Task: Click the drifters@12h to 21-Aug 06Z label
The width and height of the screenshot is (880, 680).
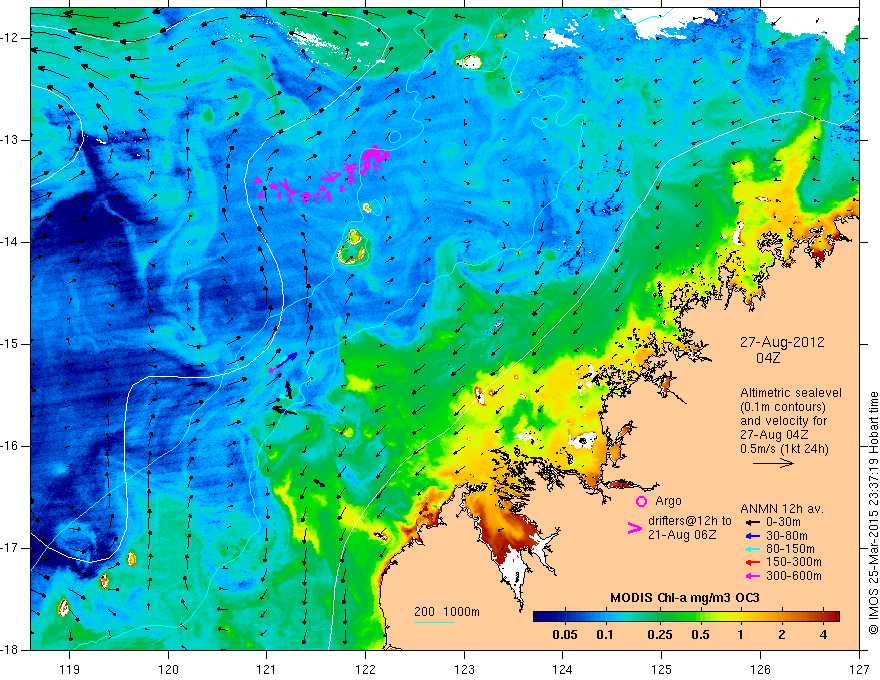Action: click(690, 527)
